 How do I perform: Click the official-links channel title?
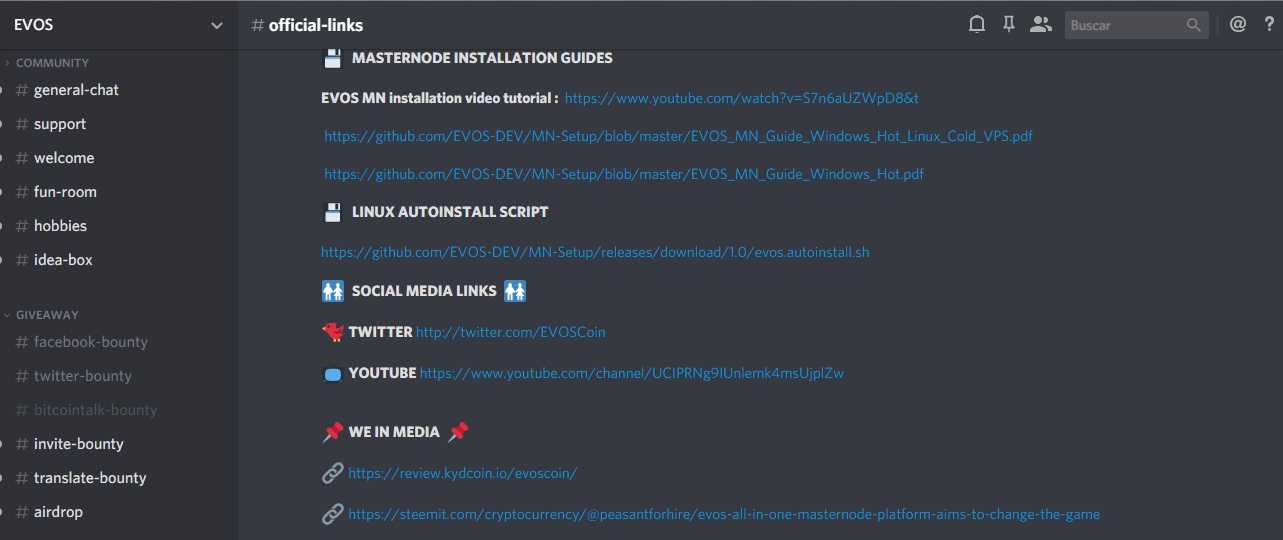point(316,25)
